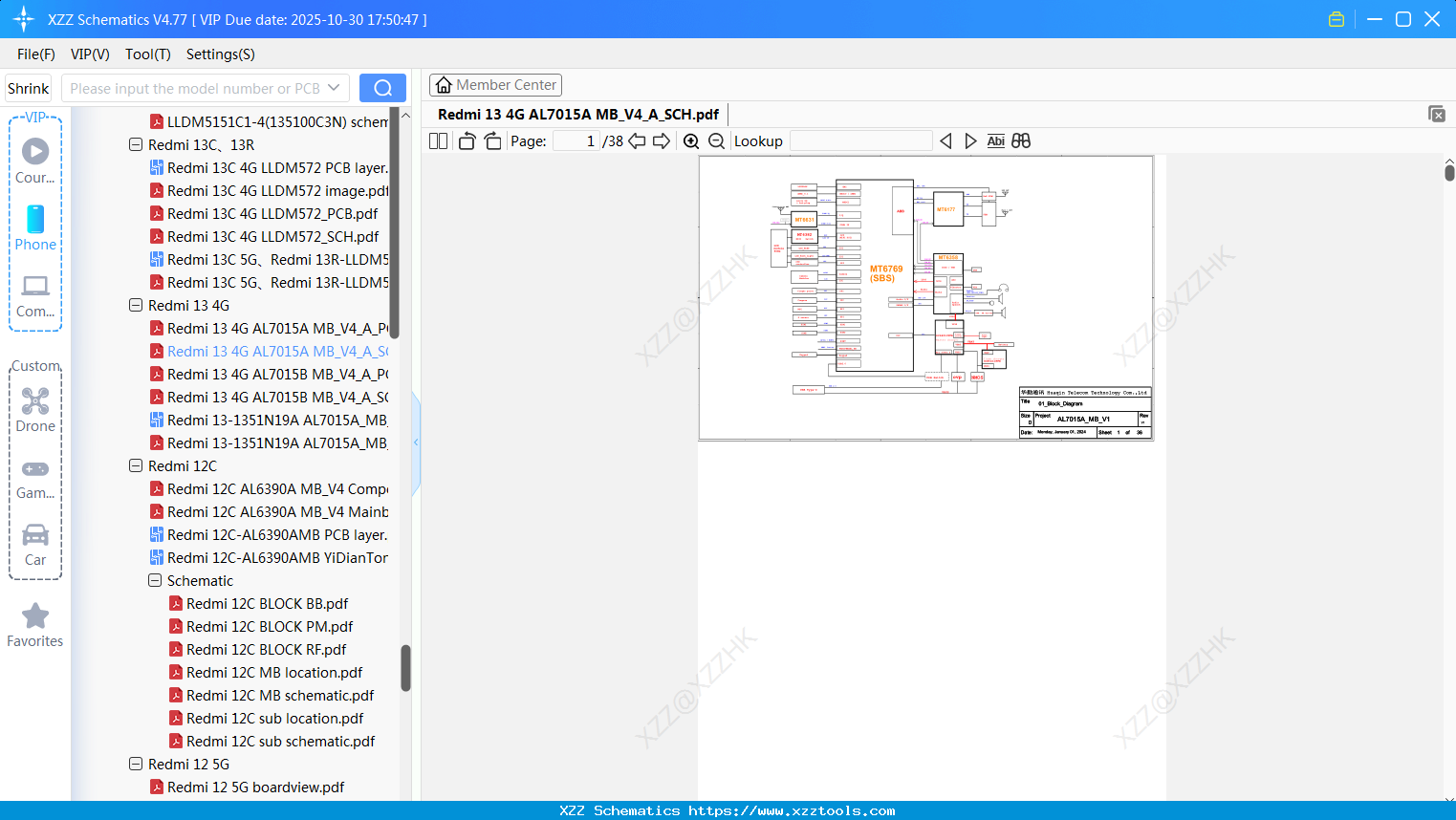Open search with the binoculars icon

[1021, 140]
